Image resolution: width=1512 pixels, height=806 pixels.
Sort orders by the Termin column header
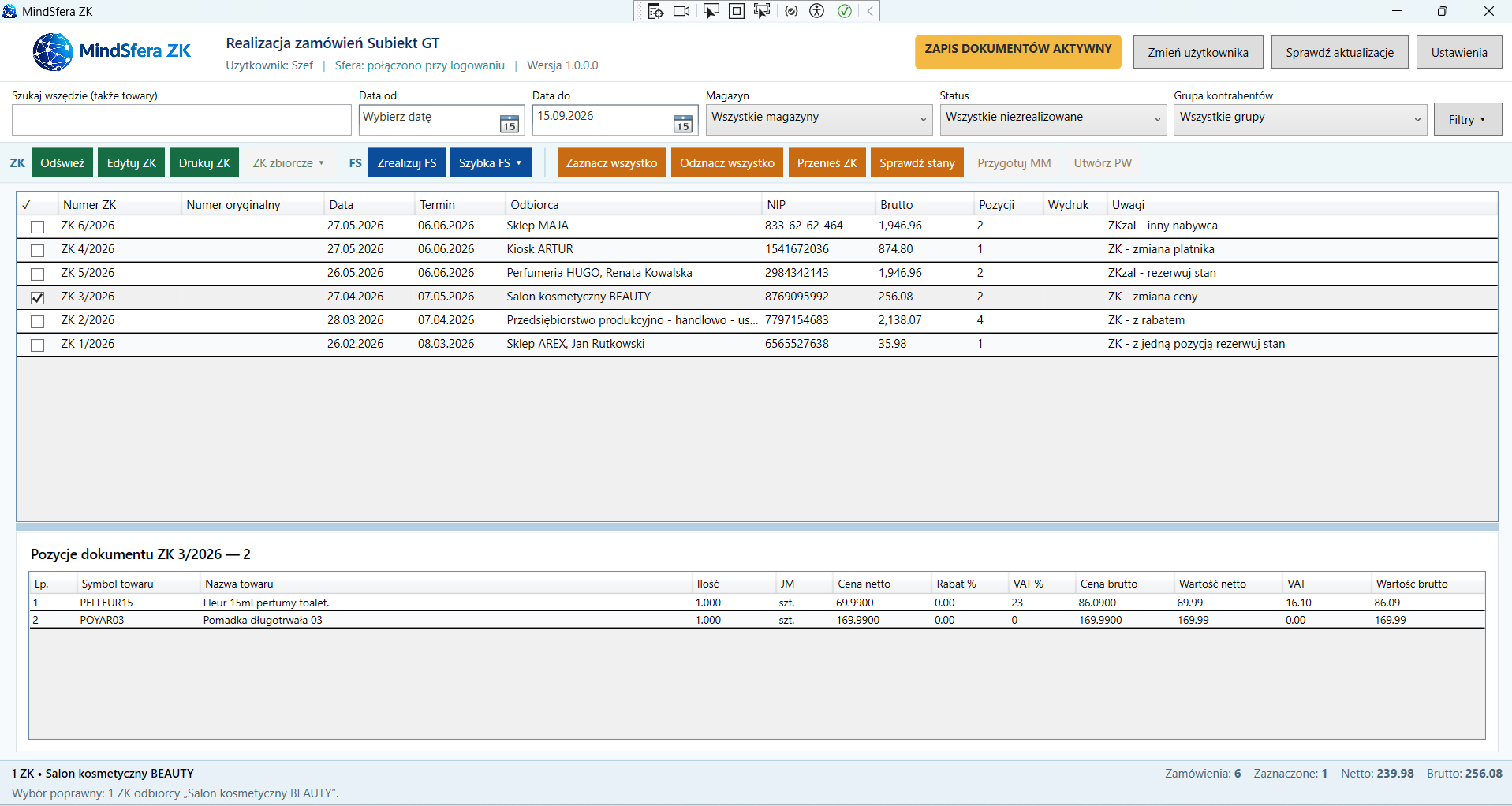pos(460,205)
